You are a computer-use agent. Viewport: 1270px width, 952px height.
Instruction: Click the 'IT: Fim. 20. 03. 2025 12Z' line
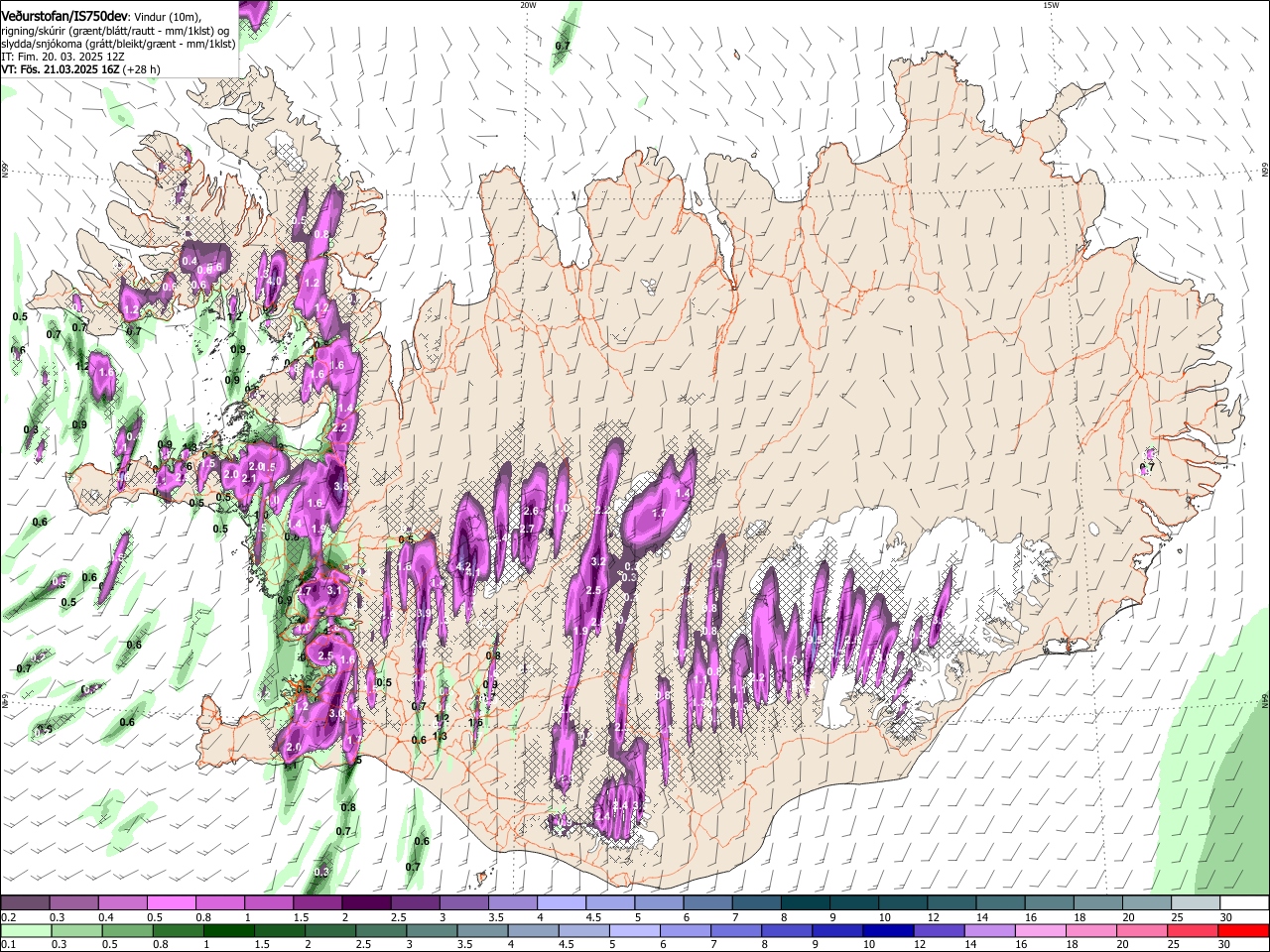[x=63, y=57]
